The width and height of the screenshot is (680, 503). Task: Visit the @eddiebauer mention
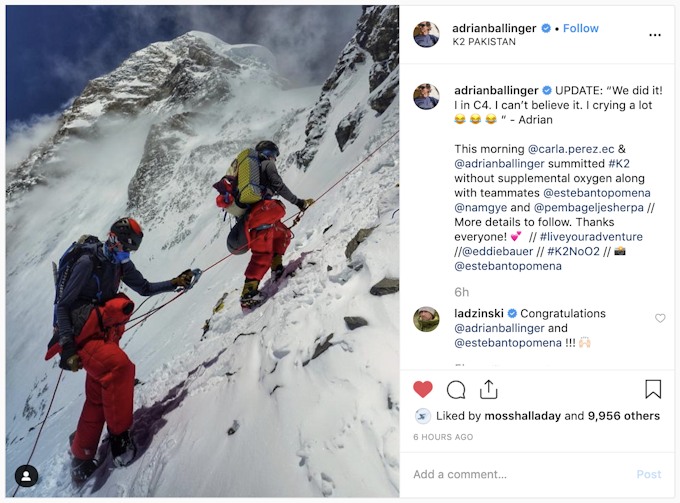pyautogui.click(x=497, y=251)
